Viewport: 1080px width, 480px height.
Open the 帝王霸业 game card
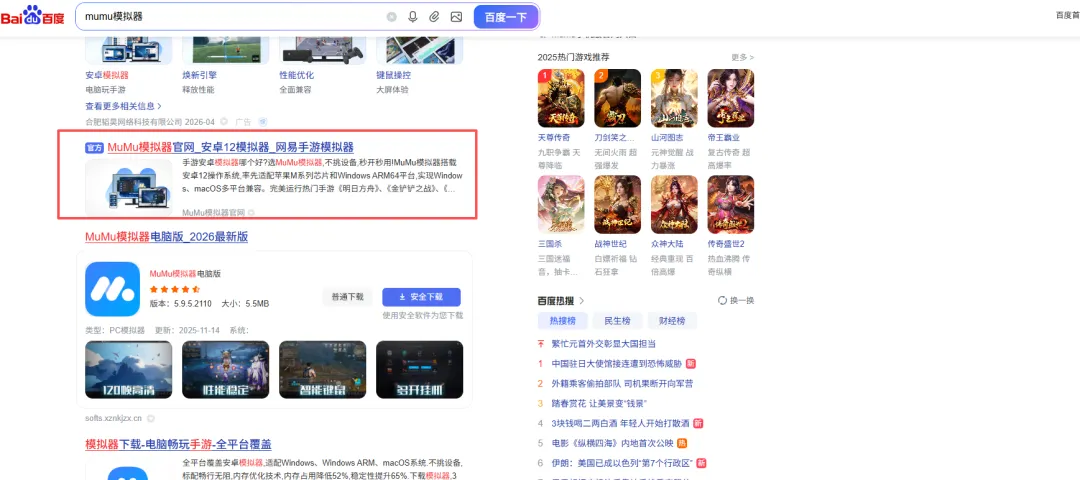point(731,98)
